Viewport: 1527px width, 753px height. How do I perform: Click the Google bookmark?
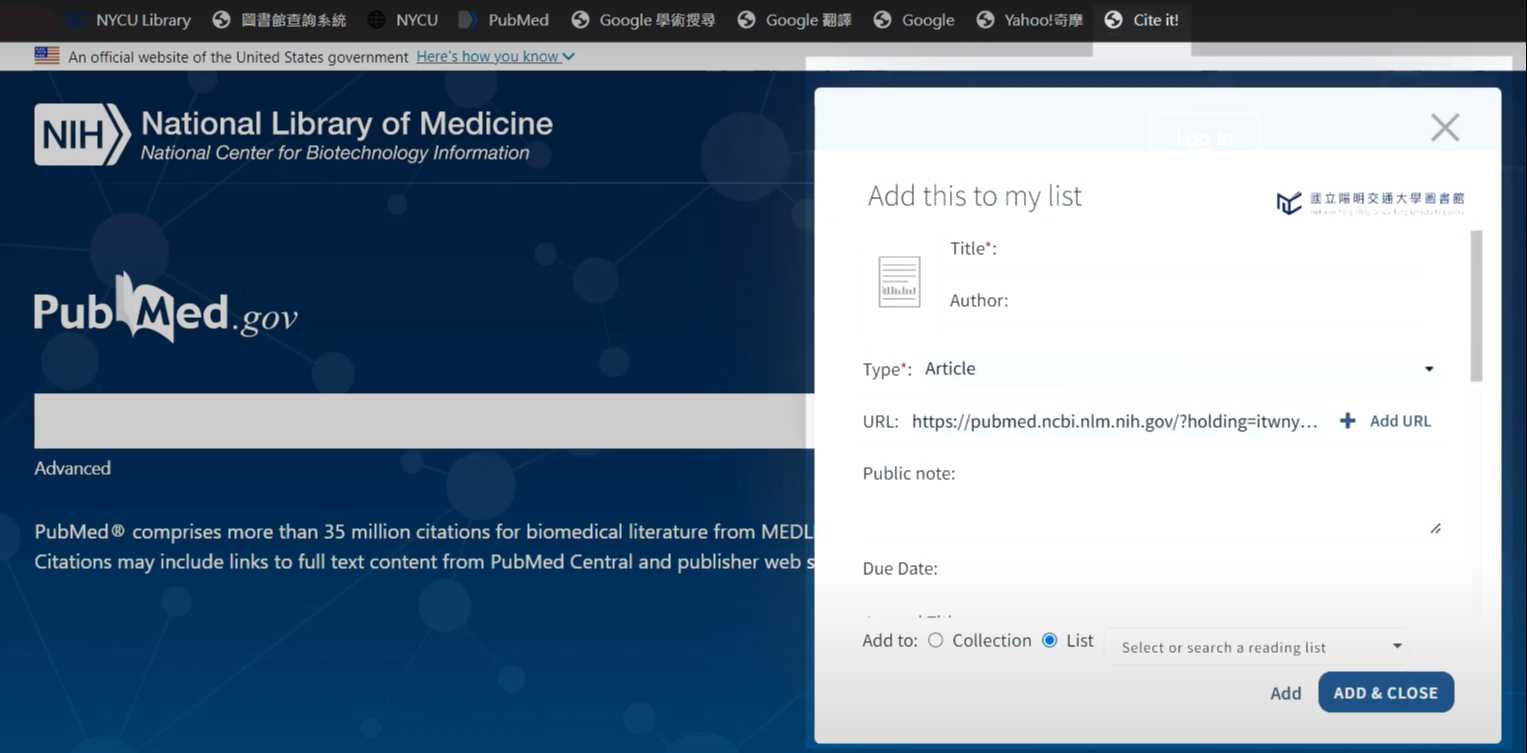pyautogui.click(x=914, y=20)
